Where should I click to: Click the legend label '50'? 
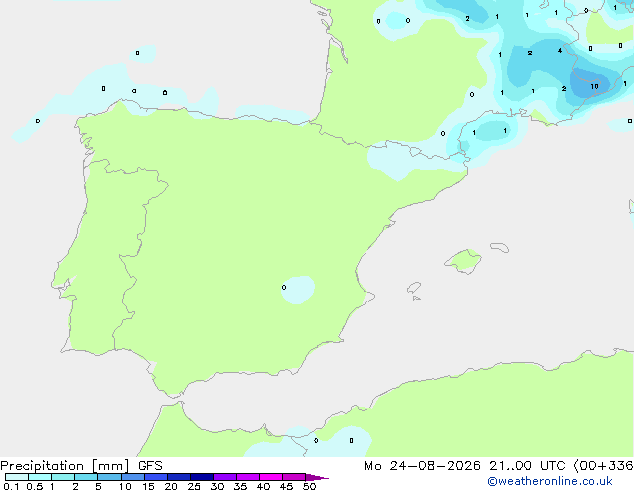(309, 486)
